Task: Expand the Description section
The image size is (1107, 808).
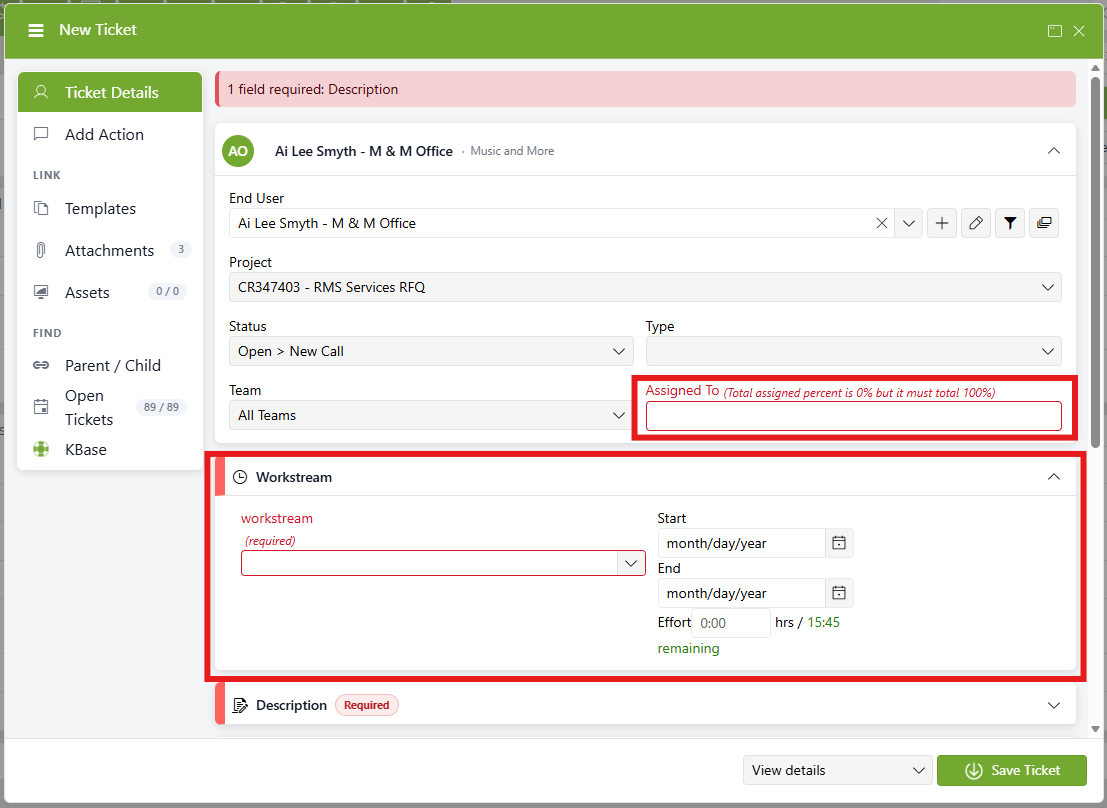Action: point(1053,705)
